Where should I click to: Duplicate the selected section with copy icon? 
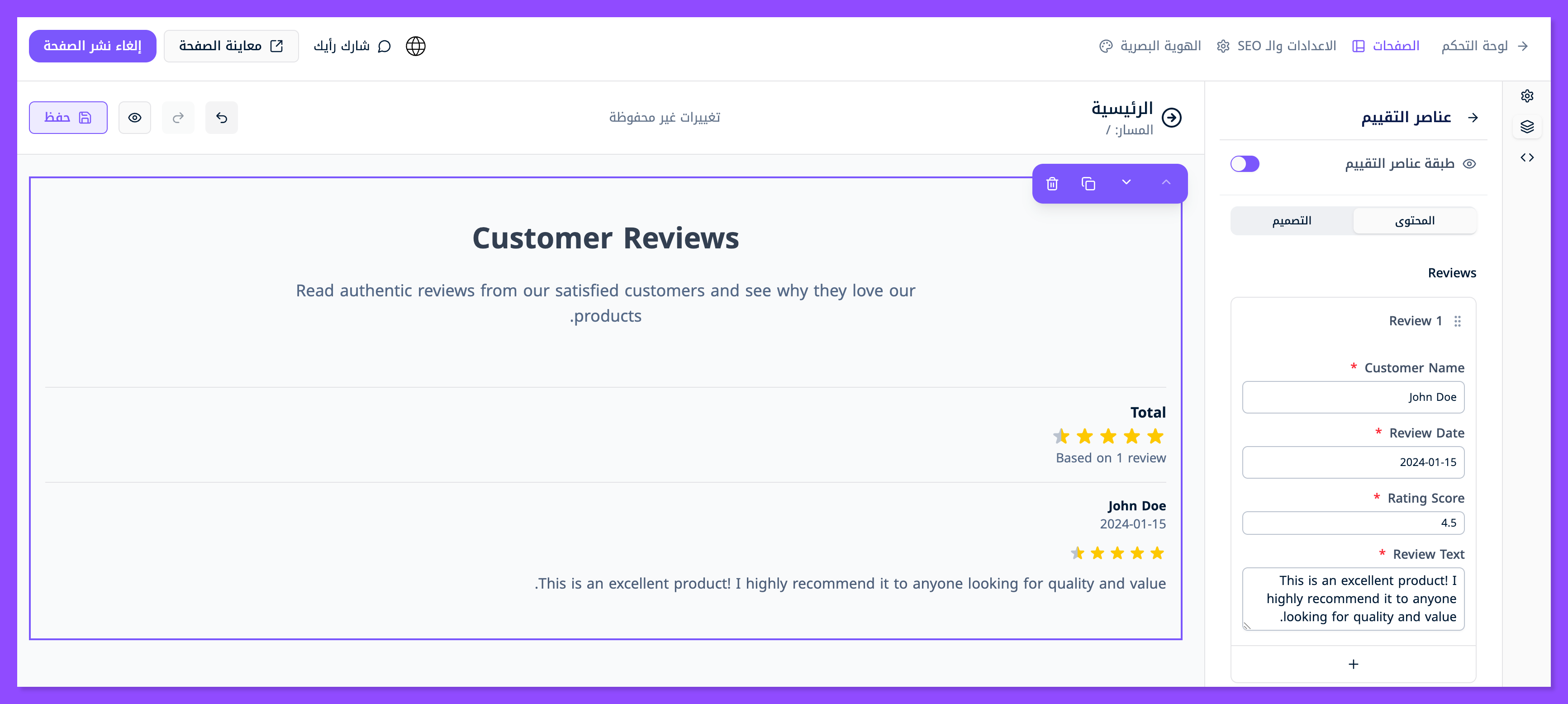point(1088,183)
